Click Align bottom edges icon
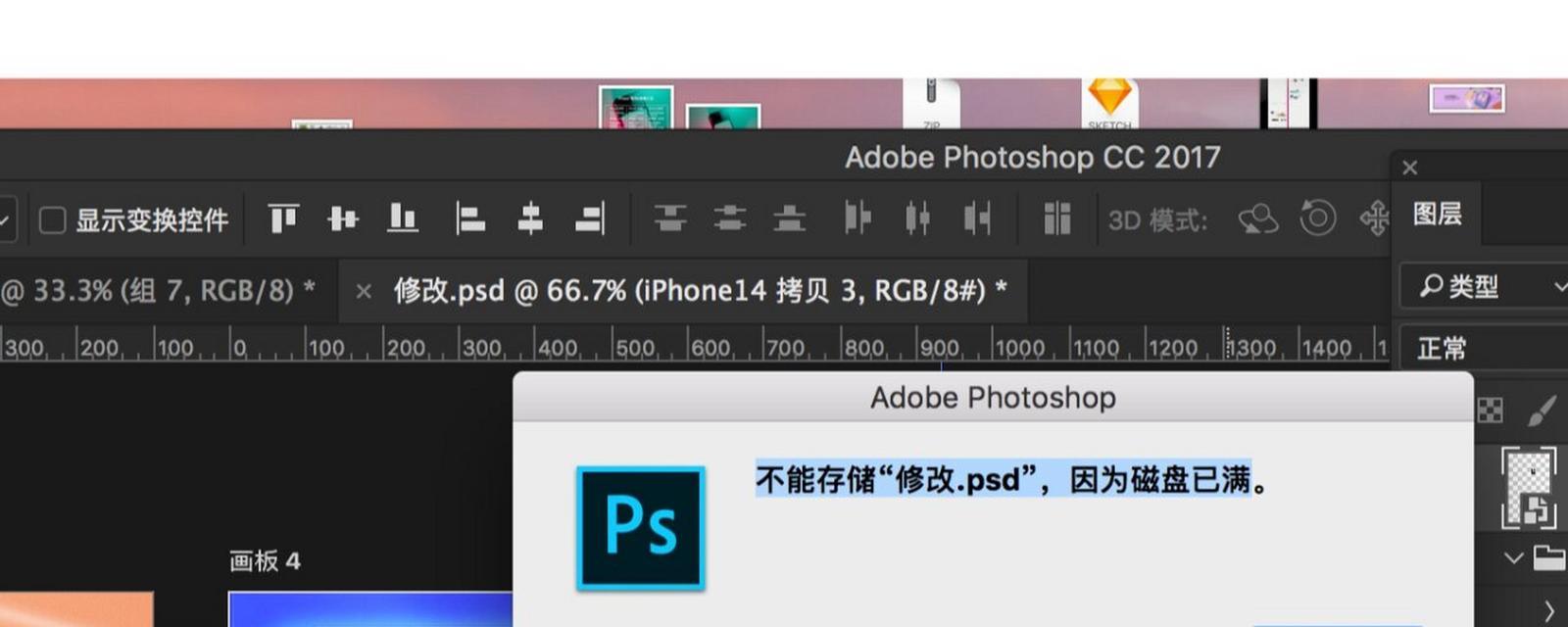The height and width of the screenshot is (627, 1568). pyautogui.click(x=402, y=217)
